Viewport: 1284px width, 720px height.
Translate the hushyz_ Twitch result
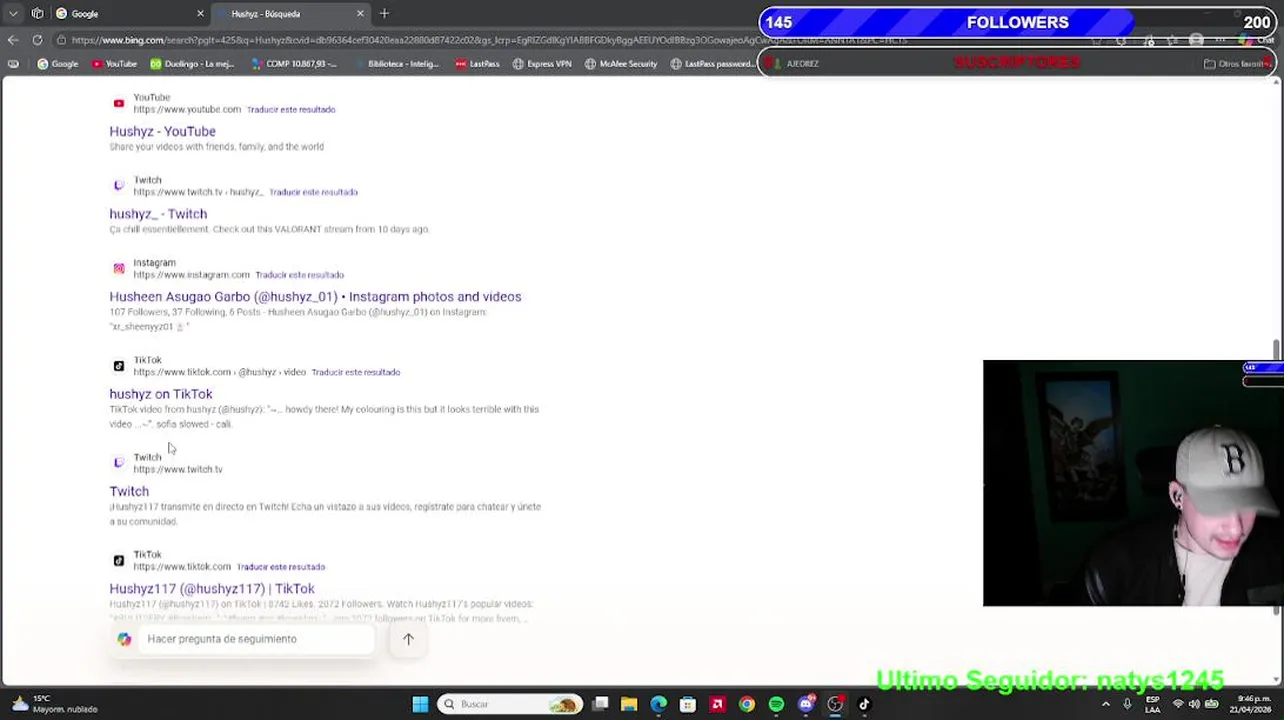pos(313,192)
